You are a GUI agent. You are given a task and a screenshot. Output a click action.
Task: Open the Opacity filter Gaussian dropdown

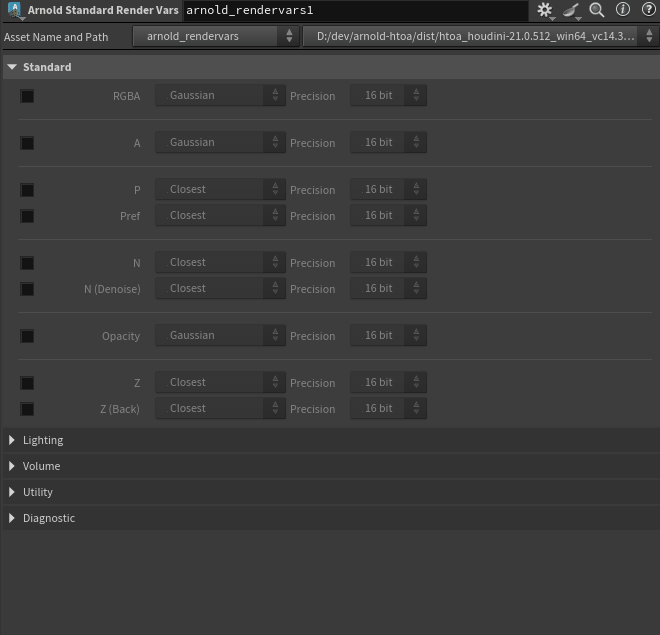point(221,335)
